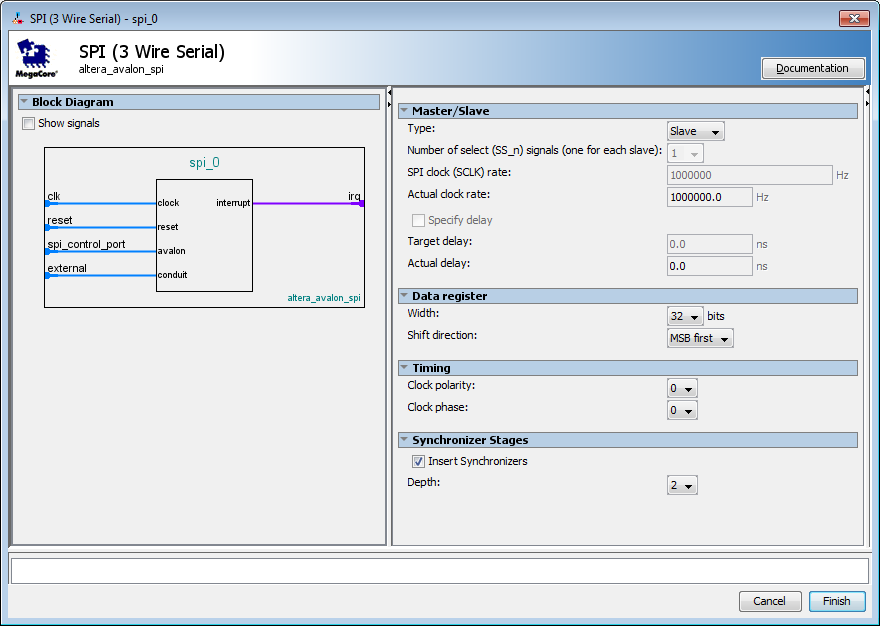This screenshot has width=880, height=626.
Task: Open the Type dropdown set to Slave
Action: (x=695, y=131)
